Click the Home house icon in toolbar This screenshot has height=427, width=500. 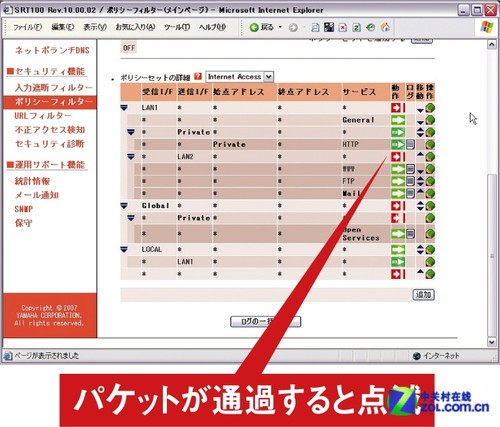385,27
